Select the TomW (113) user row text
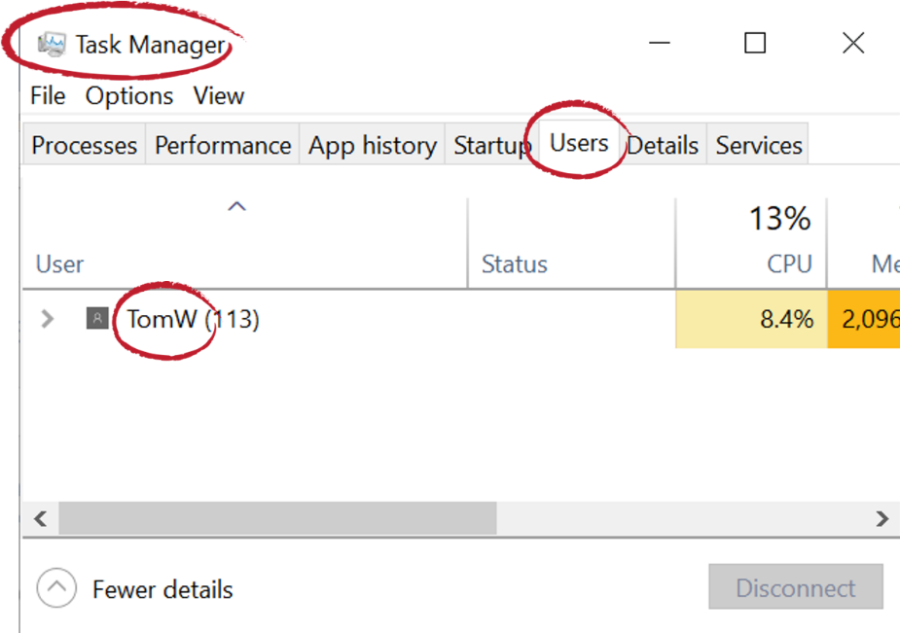This screenshot has width=900, height=633. pos(193,319)
